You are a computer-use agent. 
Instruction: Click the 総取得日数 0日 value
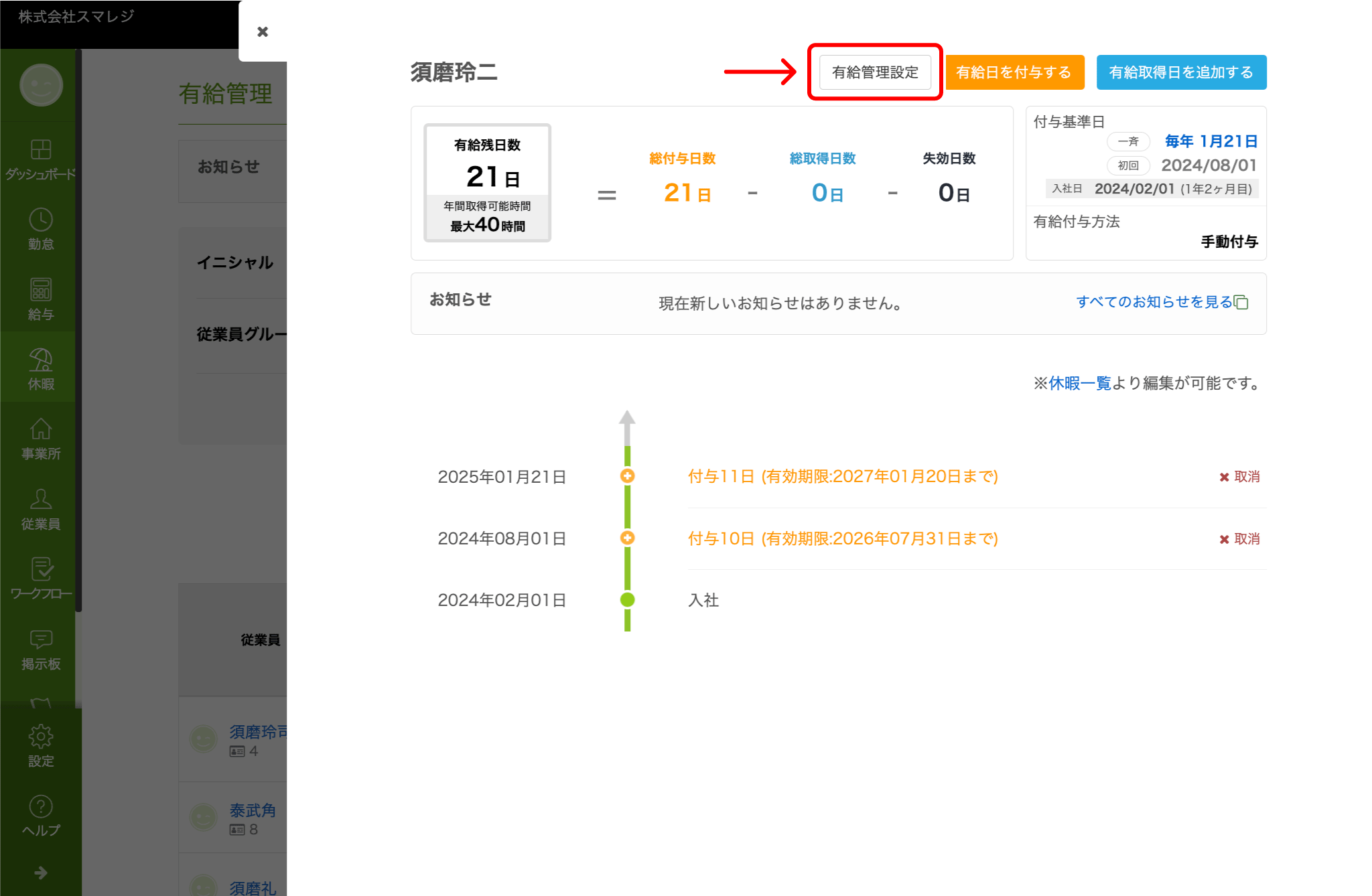[x=827, y=193]
